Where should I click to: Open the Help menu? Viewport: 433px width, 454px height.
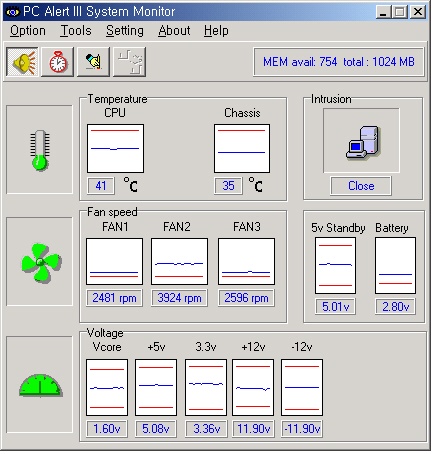tap(216, 31)
